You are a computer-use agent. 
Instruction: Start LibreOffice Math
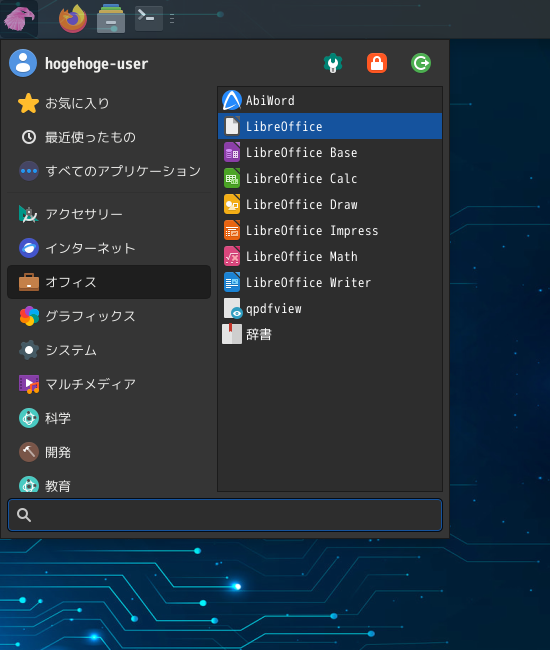(330, 256)
